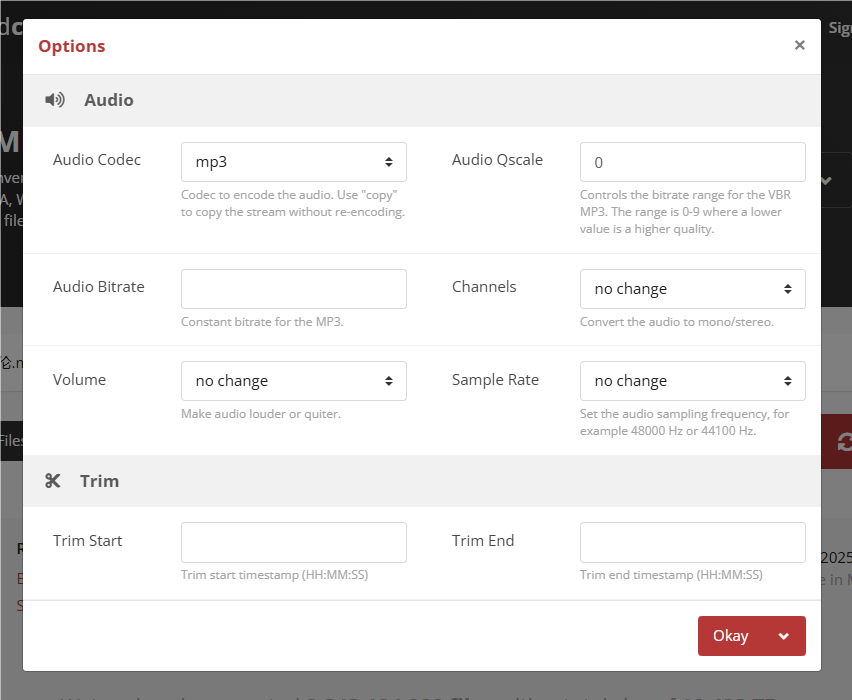Expand the Channels dropdown
Image resolution: width=852 pixels, height=700 pixels.
point(692,289)
